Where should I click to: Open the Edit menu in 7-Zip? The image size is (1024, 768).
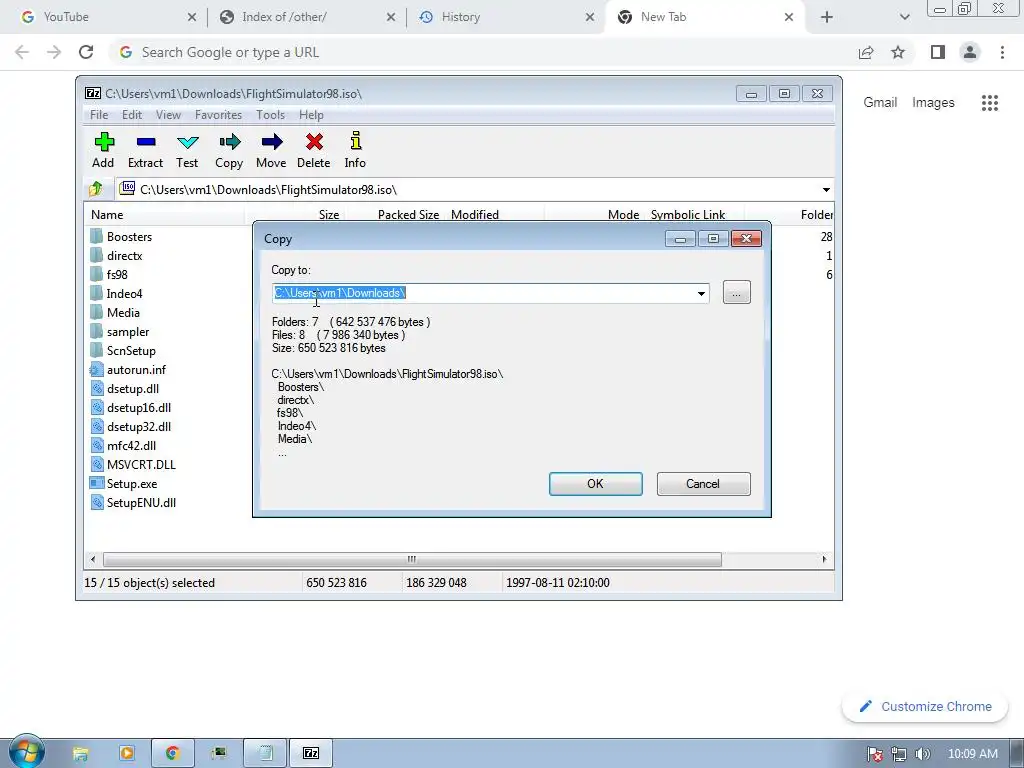[x=132, y=115]
